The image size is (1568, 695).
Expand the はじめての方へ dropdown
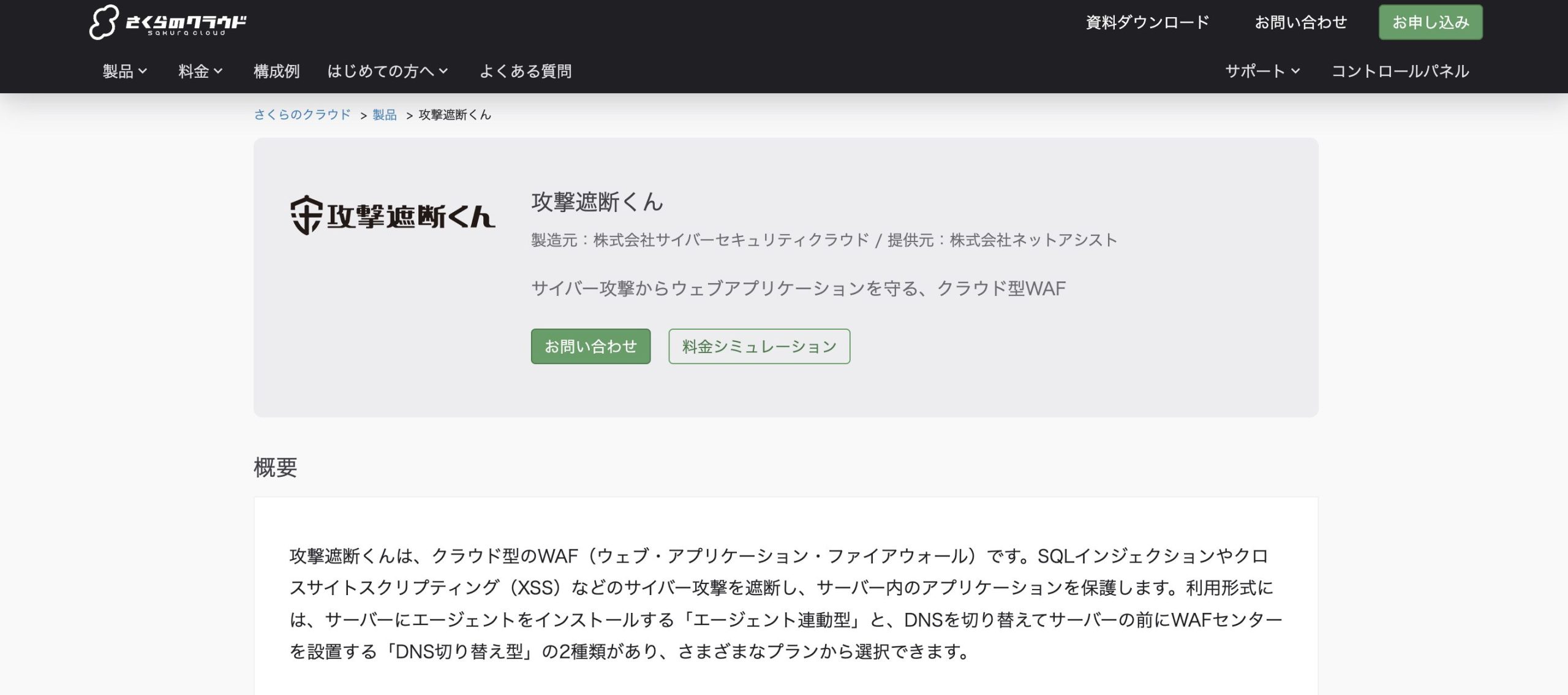pyautogui.click(x=388, y=71)
